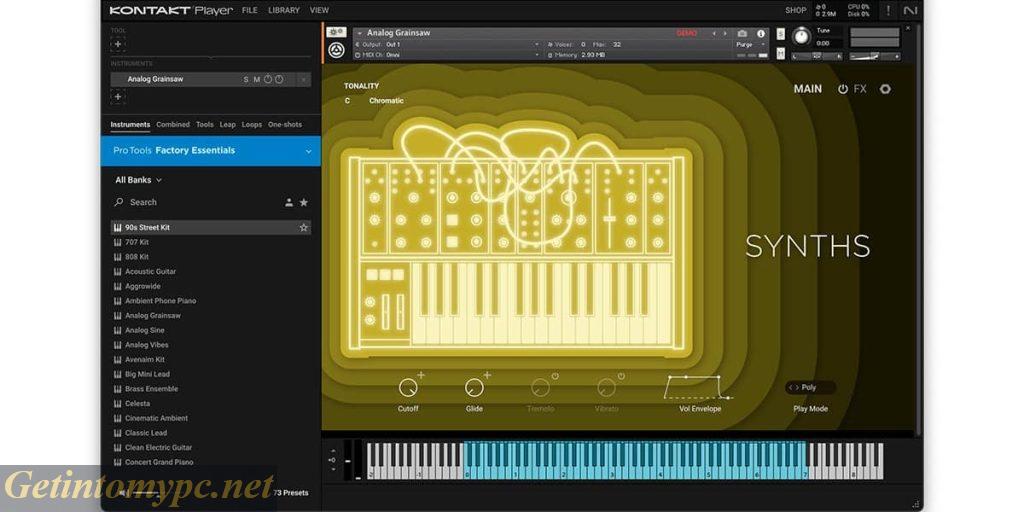
Task: Open the Chromatic scale selector
Action: pos(386,101)
